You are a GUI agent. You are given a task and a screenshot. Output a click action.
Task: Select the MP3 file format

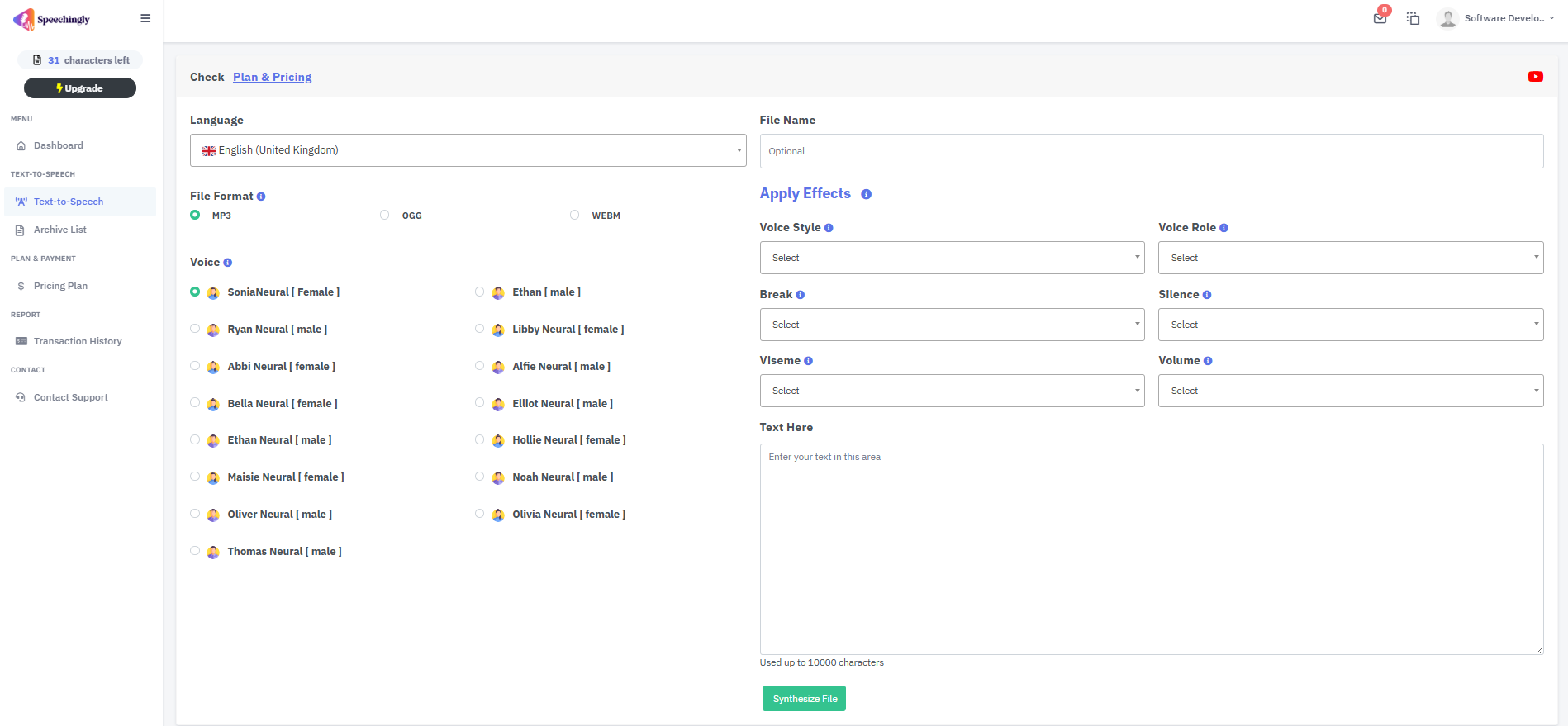pyautogui.click(x=195, y=215)
